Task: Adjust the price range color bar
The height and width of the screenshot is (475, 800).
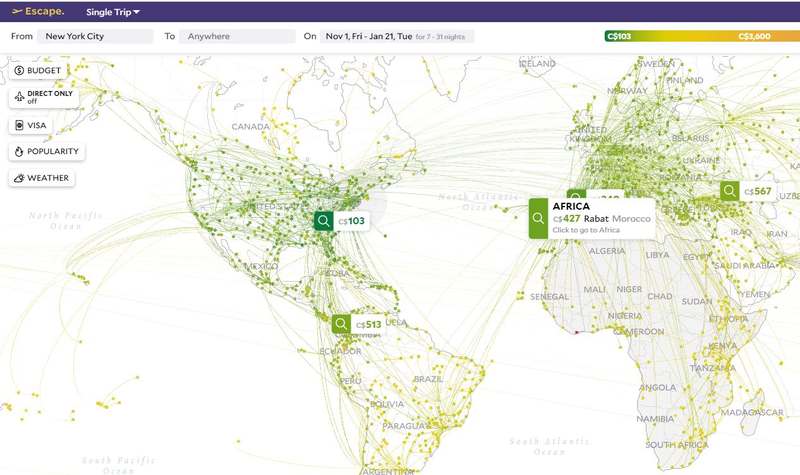Action: pos(702,36)
